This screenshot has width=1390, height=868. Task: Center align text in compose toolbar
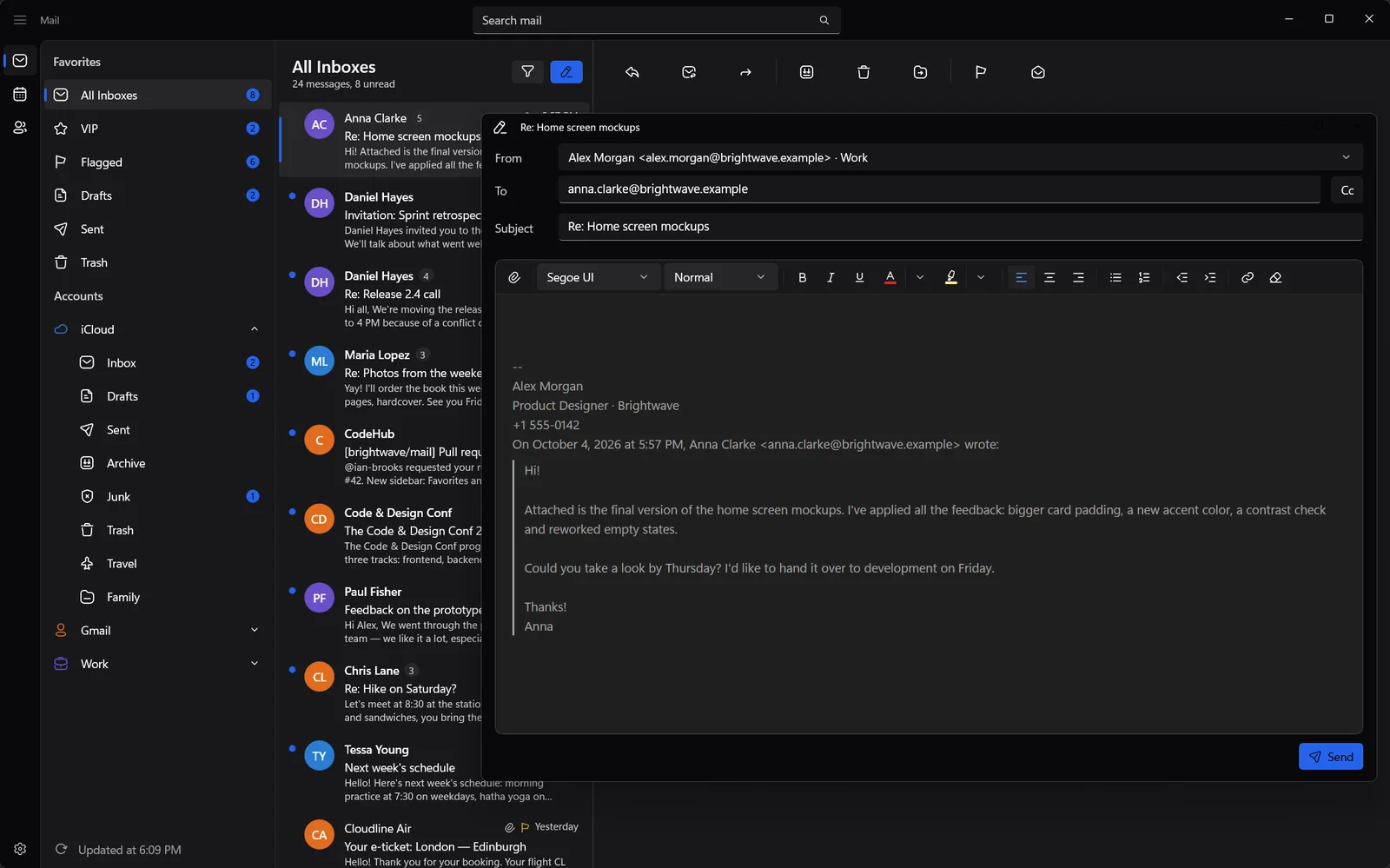tap(1049, 277)
